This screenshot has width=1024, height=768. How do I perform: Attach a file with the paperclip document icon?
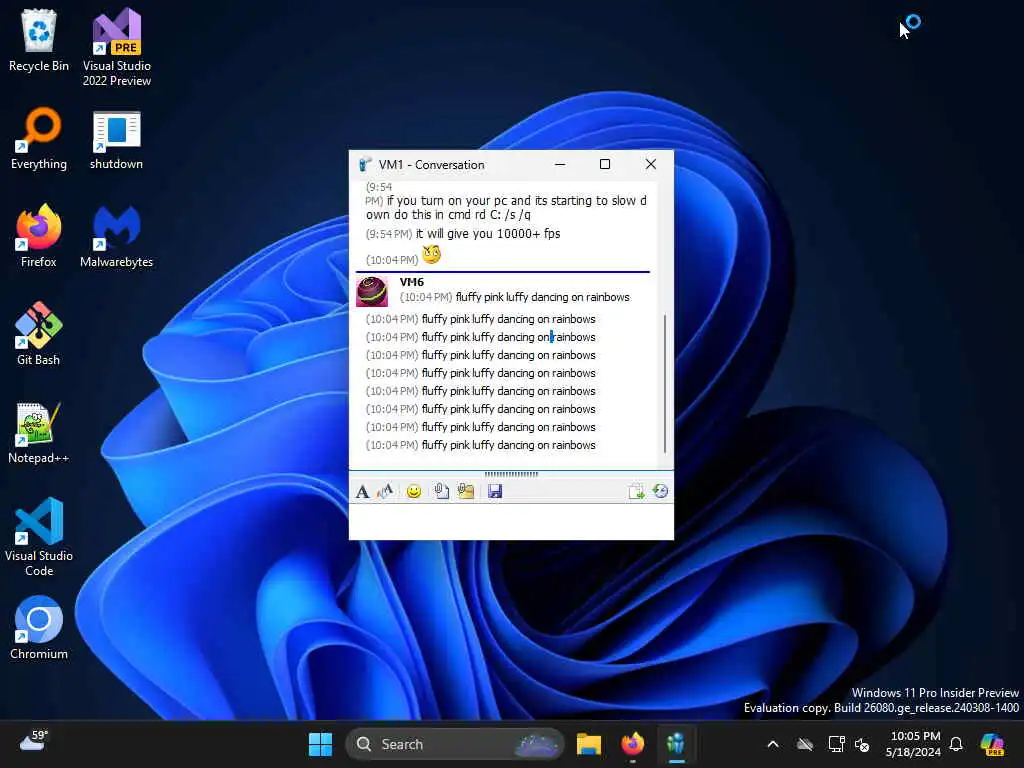pyautogui.click(x=441, y=491)
